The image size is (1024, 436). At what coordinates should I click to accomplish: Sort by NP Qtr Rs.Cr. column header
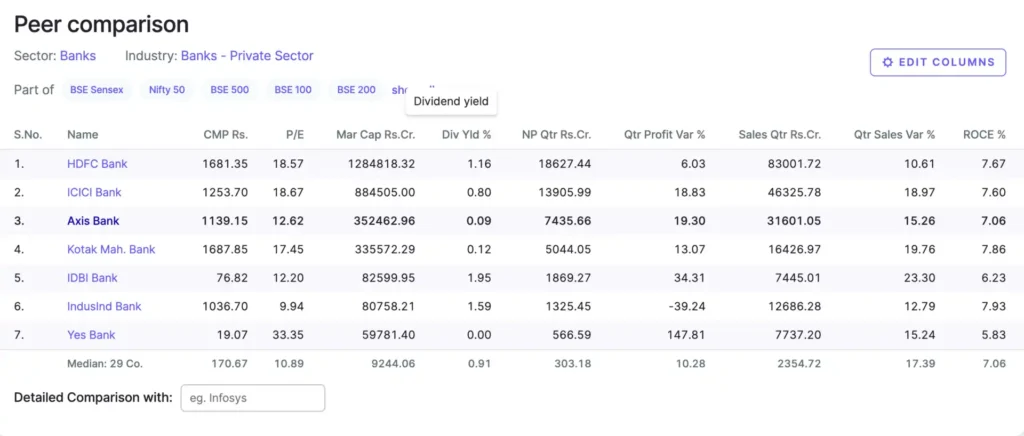(556, 135)
